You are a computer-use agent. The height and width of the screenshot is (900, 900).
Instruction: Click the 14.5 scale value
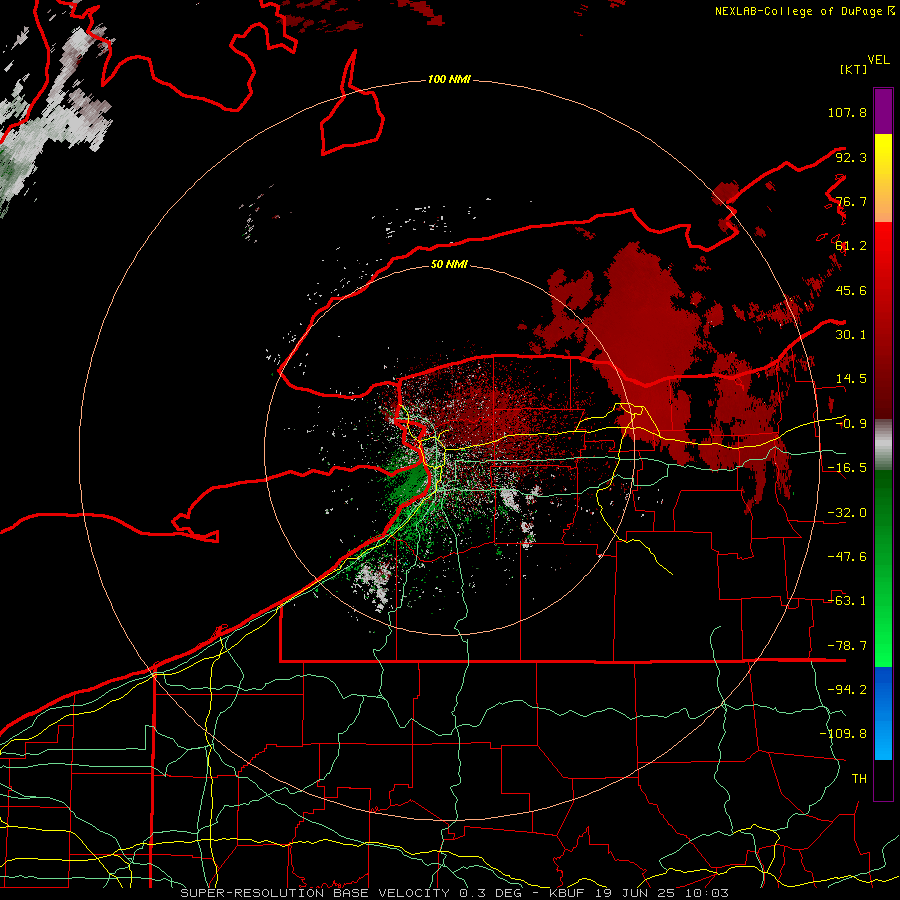851,379
